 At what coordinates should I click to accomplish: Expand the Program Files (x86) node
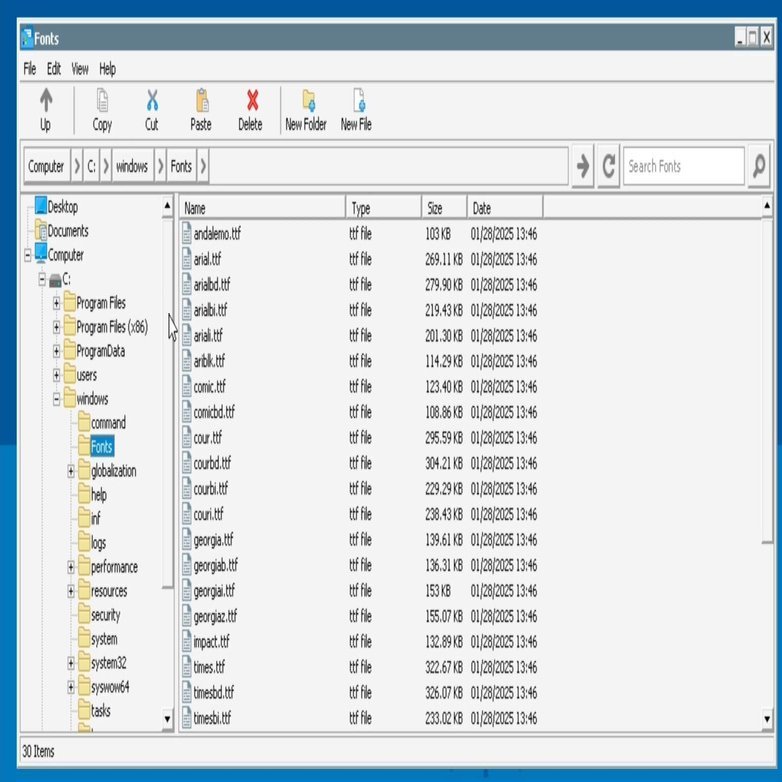pyautogui.click(x=56, y=327)
